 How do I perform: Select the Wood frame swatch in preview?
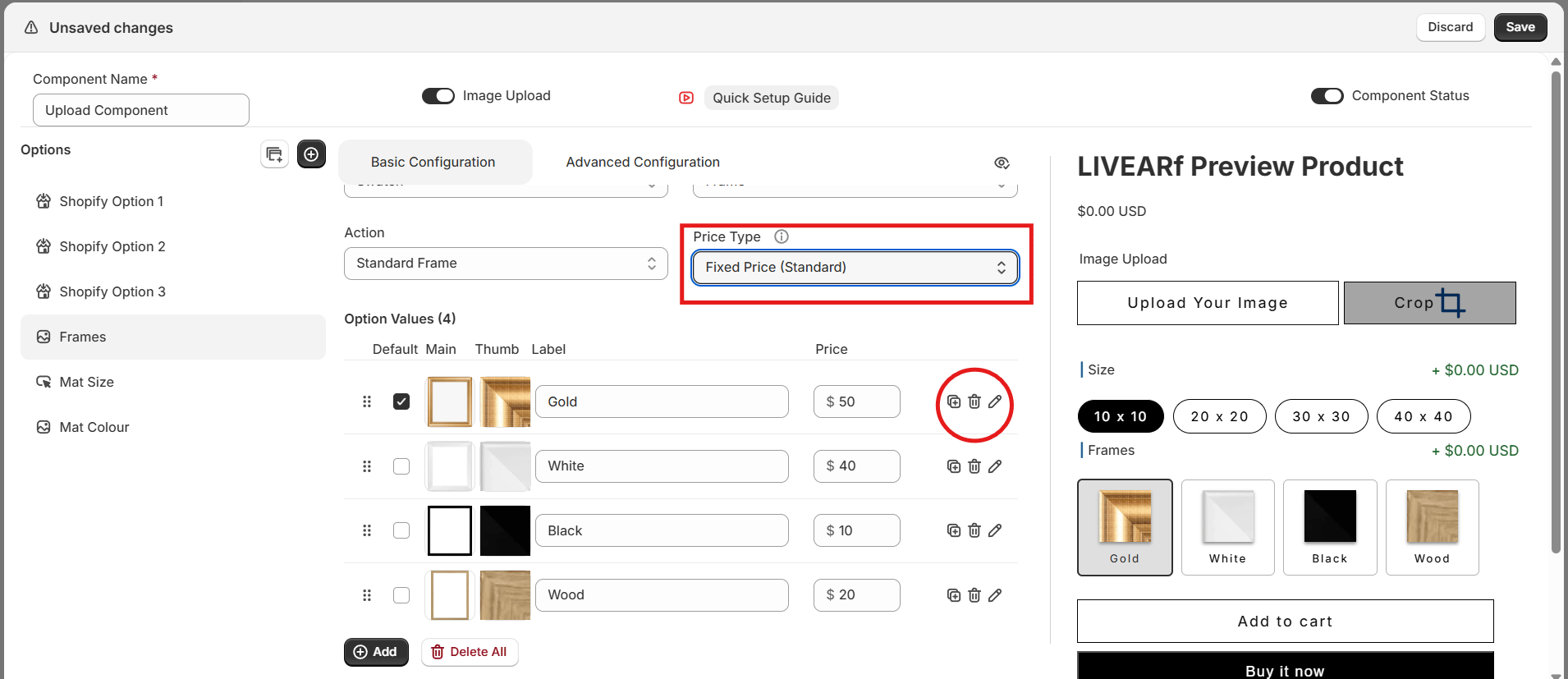(x=1433, y=527)
